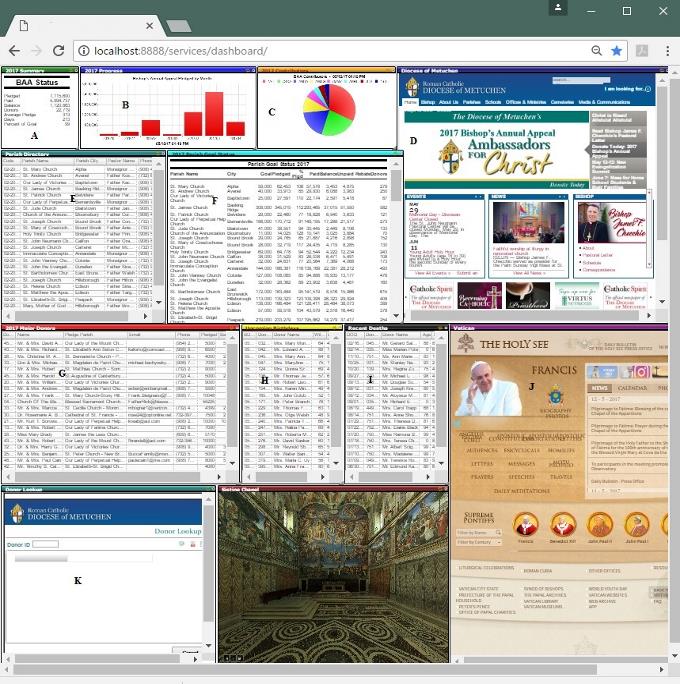
Task: Select the John Paul II pontiff medallion
Action: [600, 525]
